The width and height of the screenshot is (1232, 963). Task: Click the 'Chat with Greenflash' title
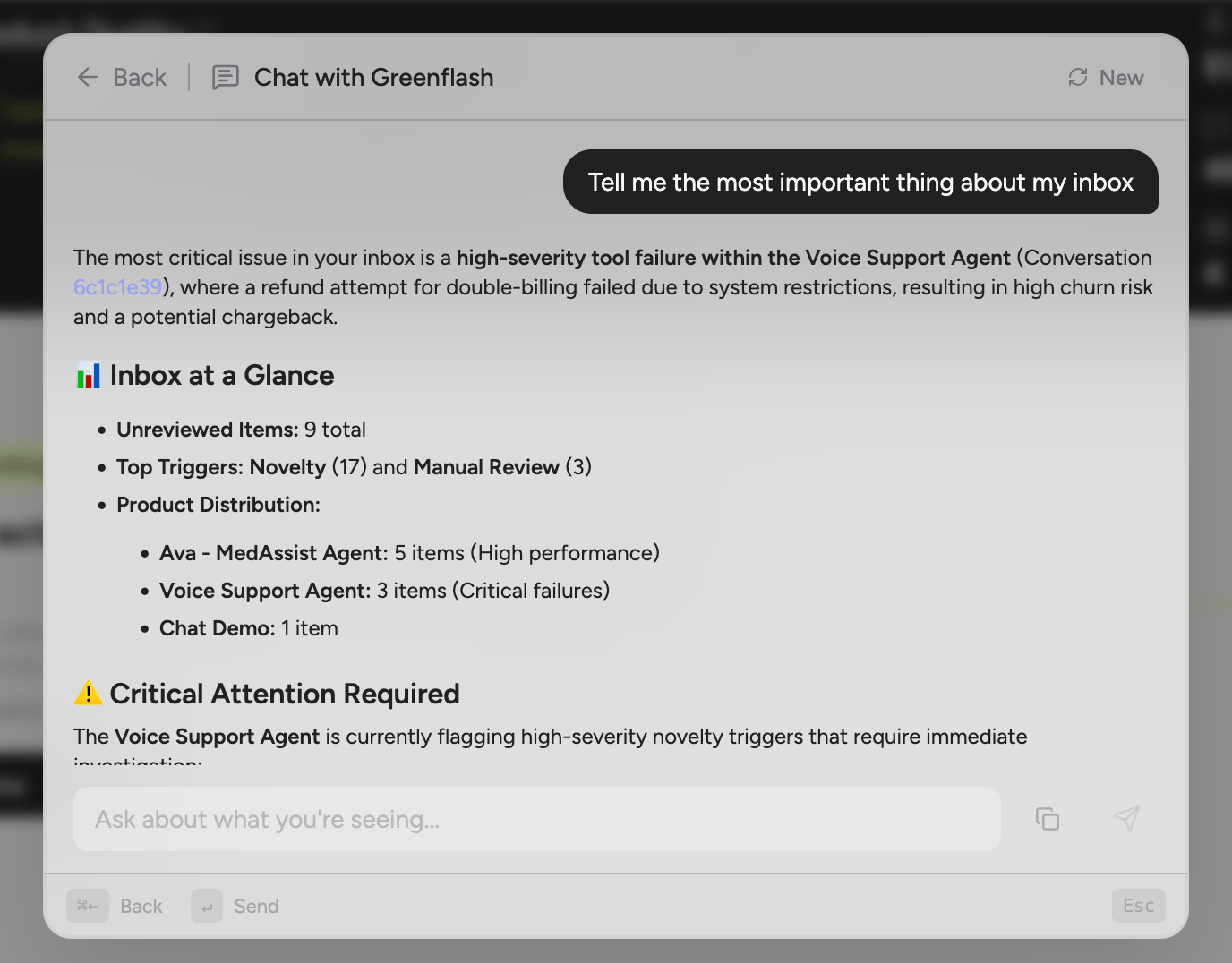pos(373,78)
